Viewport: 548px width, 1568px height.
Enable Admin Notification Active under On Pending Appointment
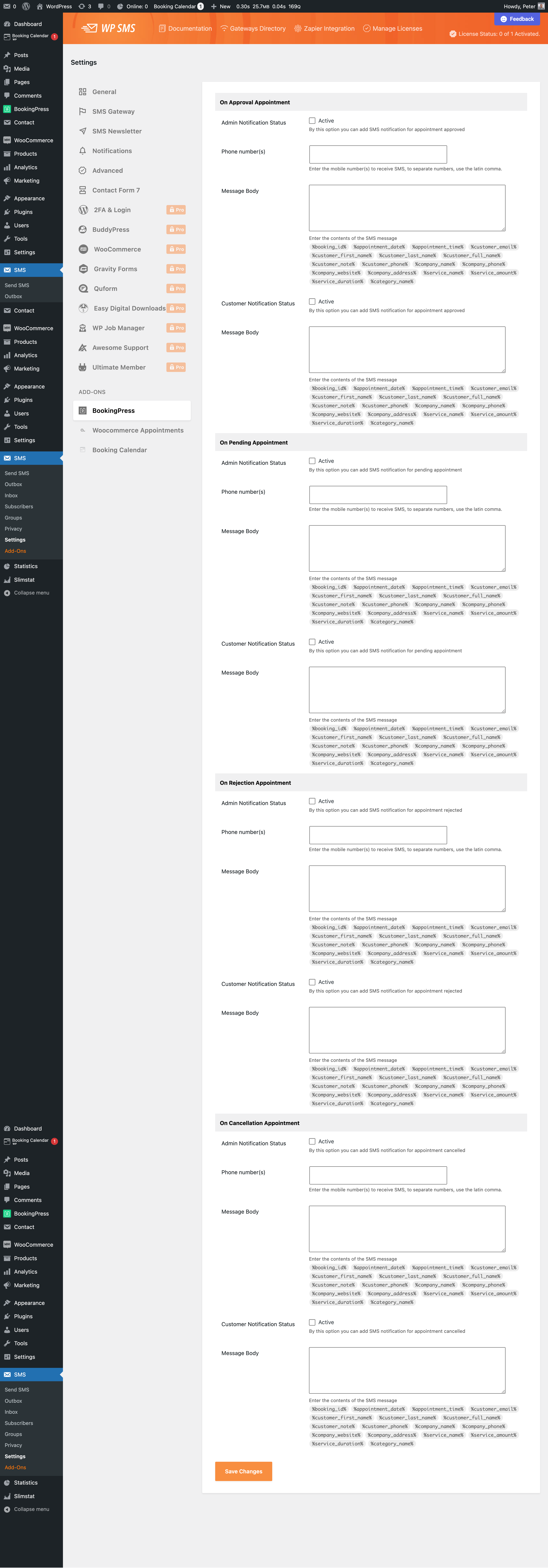tap(312, 461)
